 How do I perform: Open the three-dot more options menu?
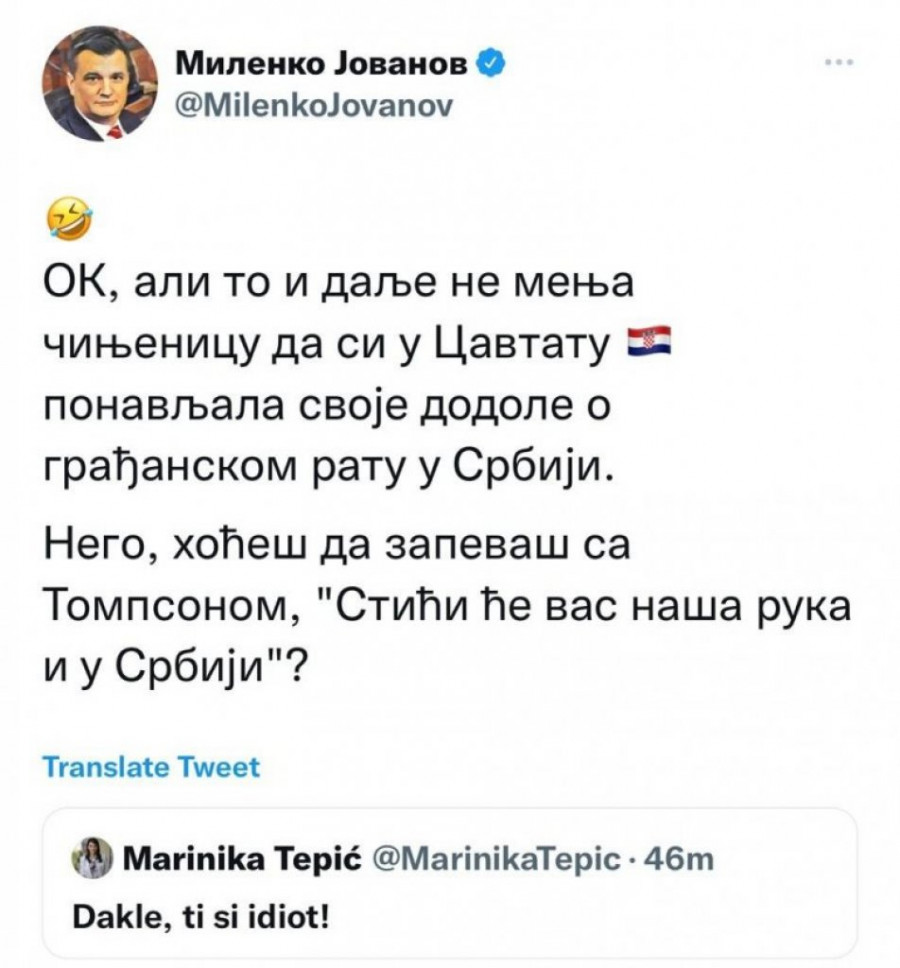836,64
